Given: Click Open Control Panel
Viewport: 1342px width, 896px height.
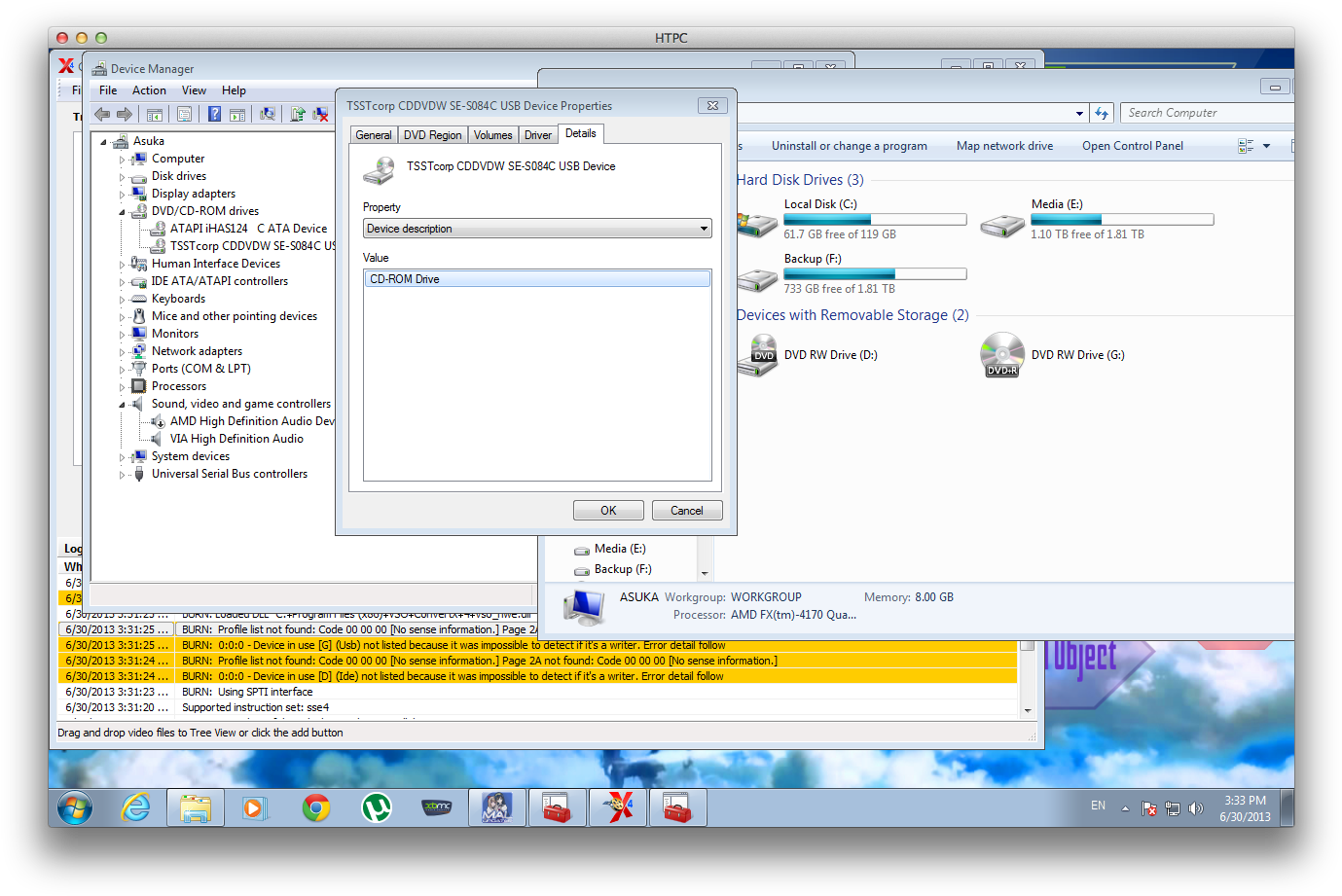Looking at the screenshot, I should [1133, 146].
